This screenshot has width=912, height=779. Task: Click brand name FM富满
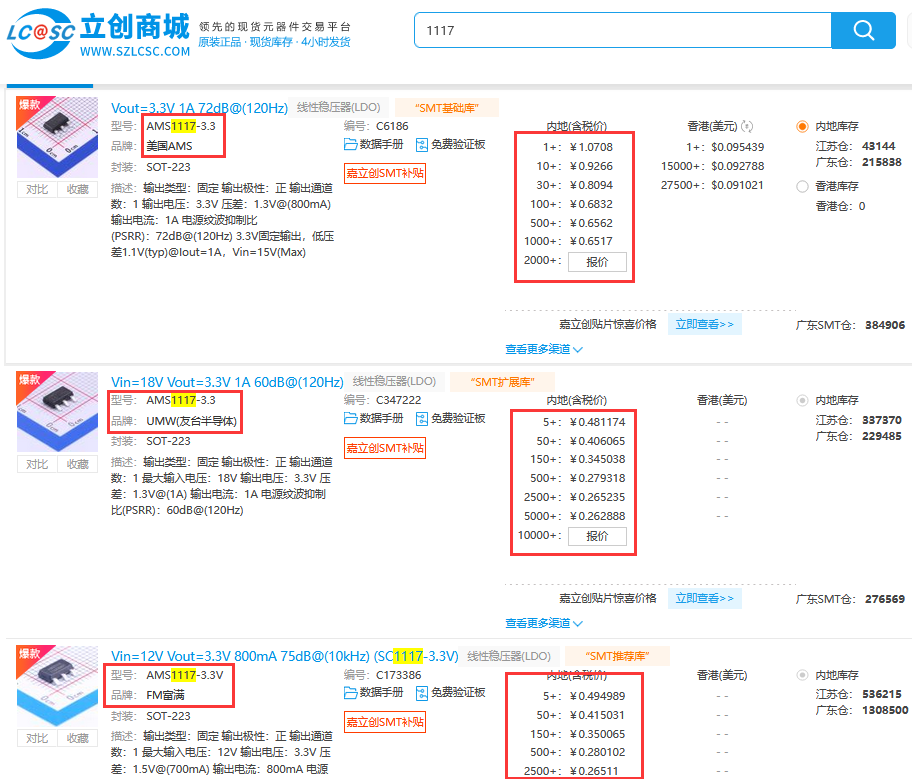(165, 695)
